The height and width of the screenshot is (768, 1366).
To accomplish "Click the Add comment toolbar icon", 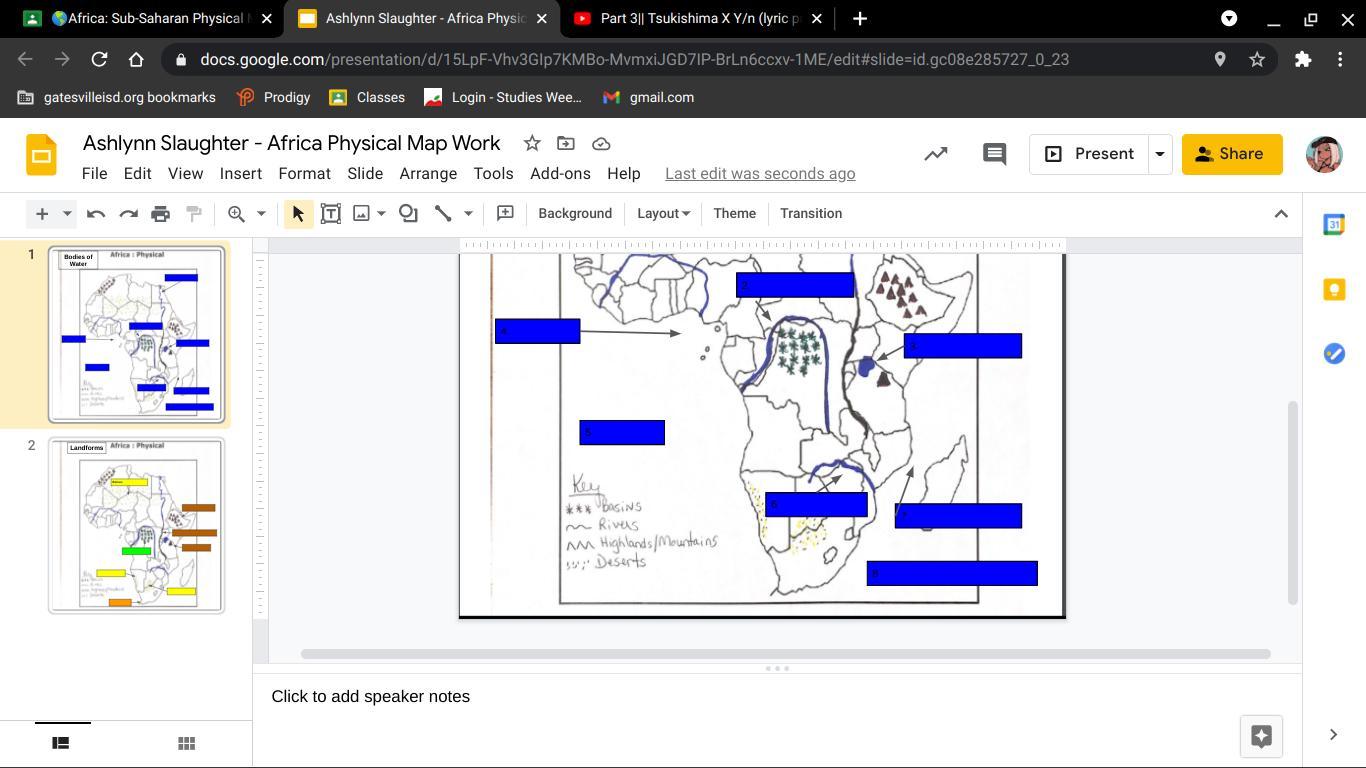I will [505, 213].
